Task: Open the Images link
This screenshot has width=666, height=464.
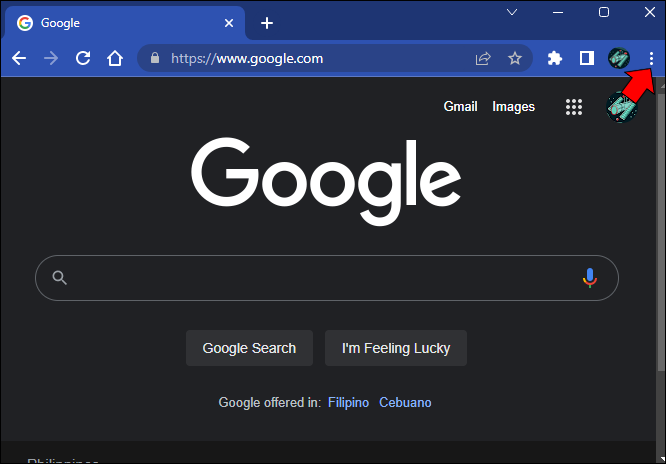Action: pos(513,107)
